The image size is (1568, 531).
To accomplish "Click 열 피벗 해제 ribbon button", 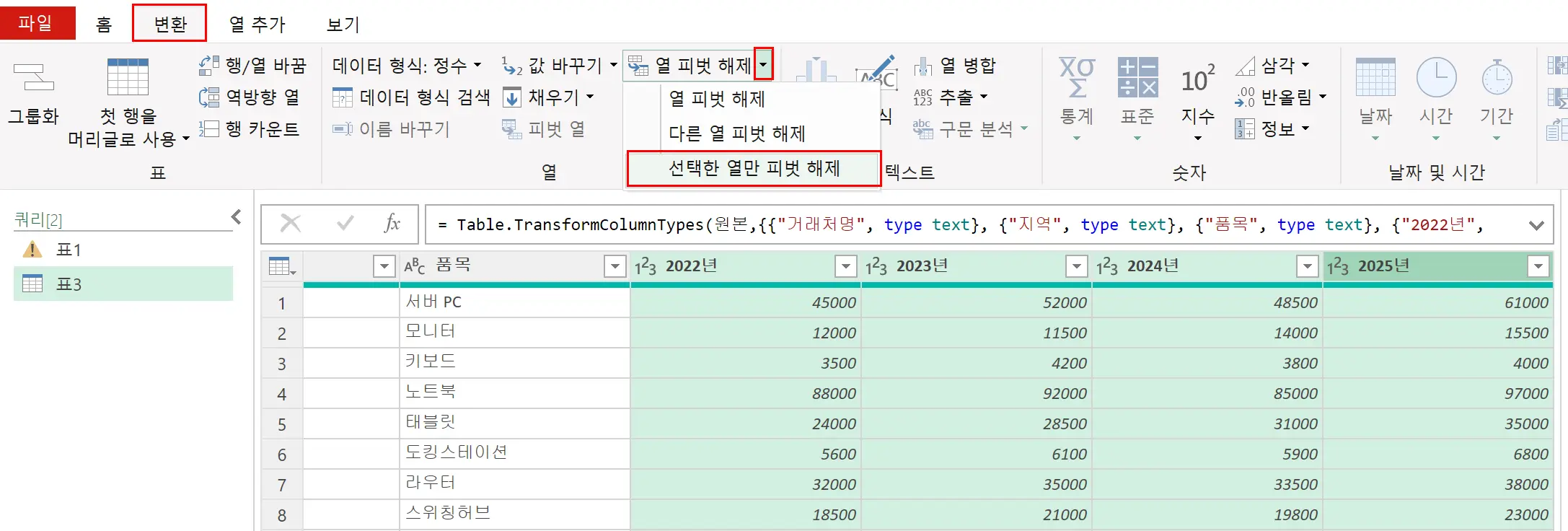I will (x=690, y=66).
